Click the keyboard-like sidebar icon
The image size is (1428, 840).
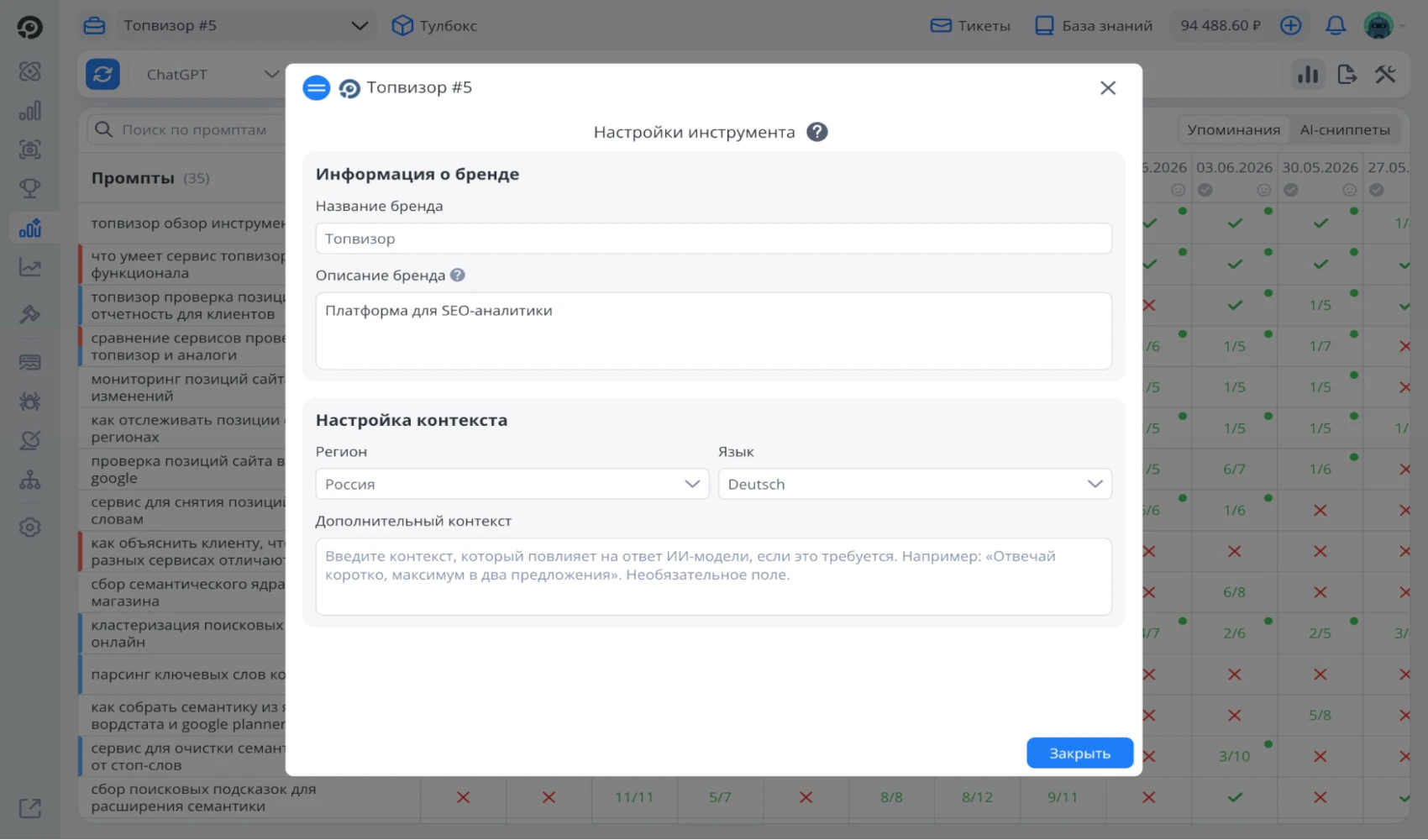pos(29,362)
